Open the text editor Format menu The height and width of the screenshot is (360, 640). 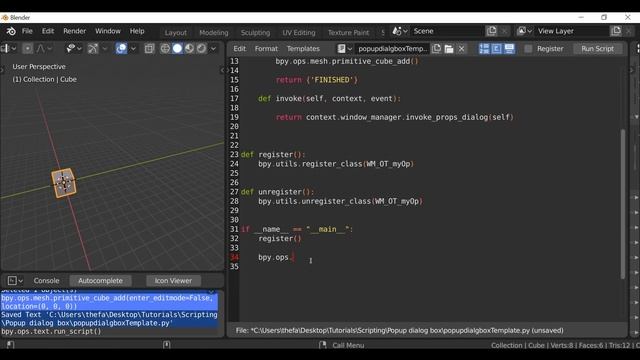click(266, 49)
